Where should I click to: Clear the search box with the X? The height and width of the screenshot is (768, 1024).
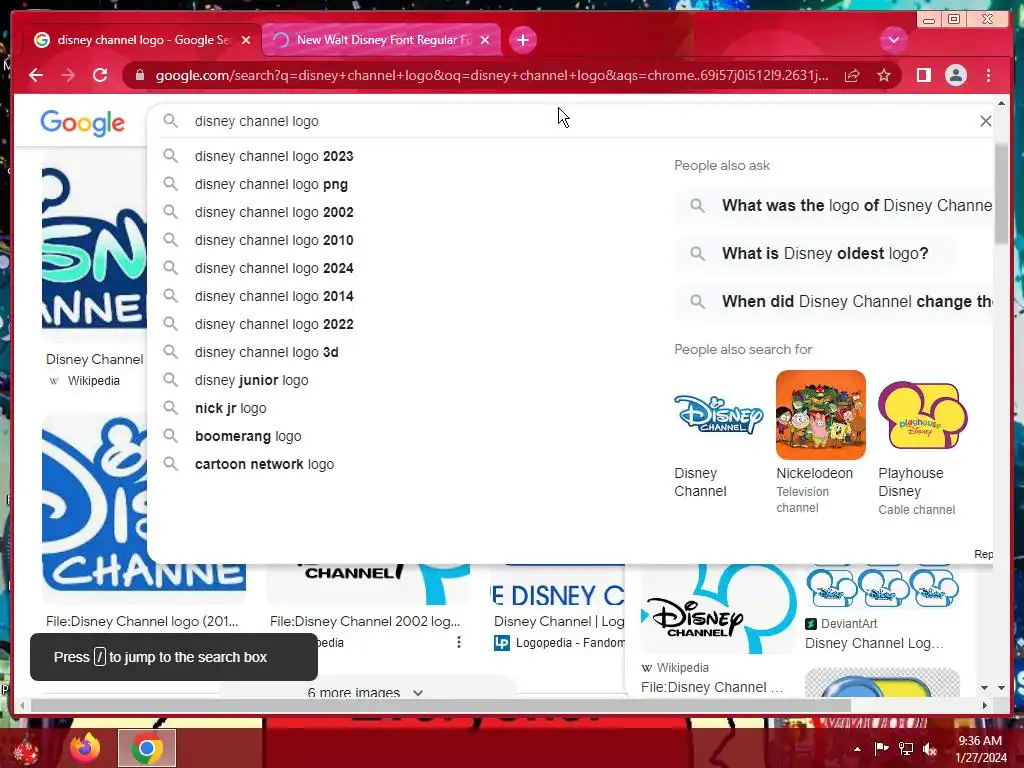click(985, 121)
